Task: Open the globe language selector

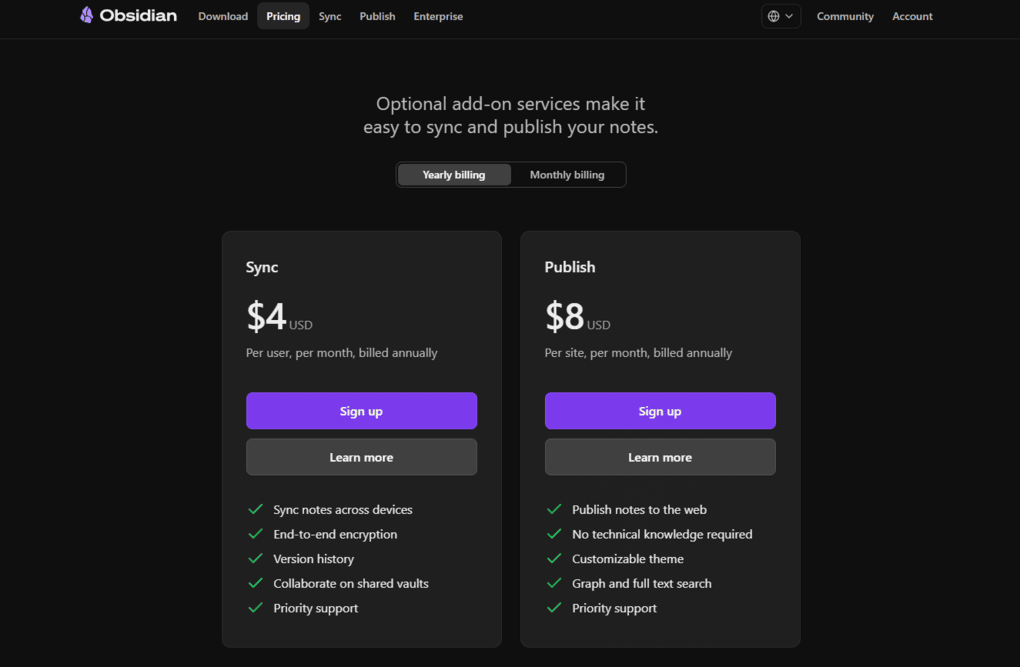Action: coord(781,16)
